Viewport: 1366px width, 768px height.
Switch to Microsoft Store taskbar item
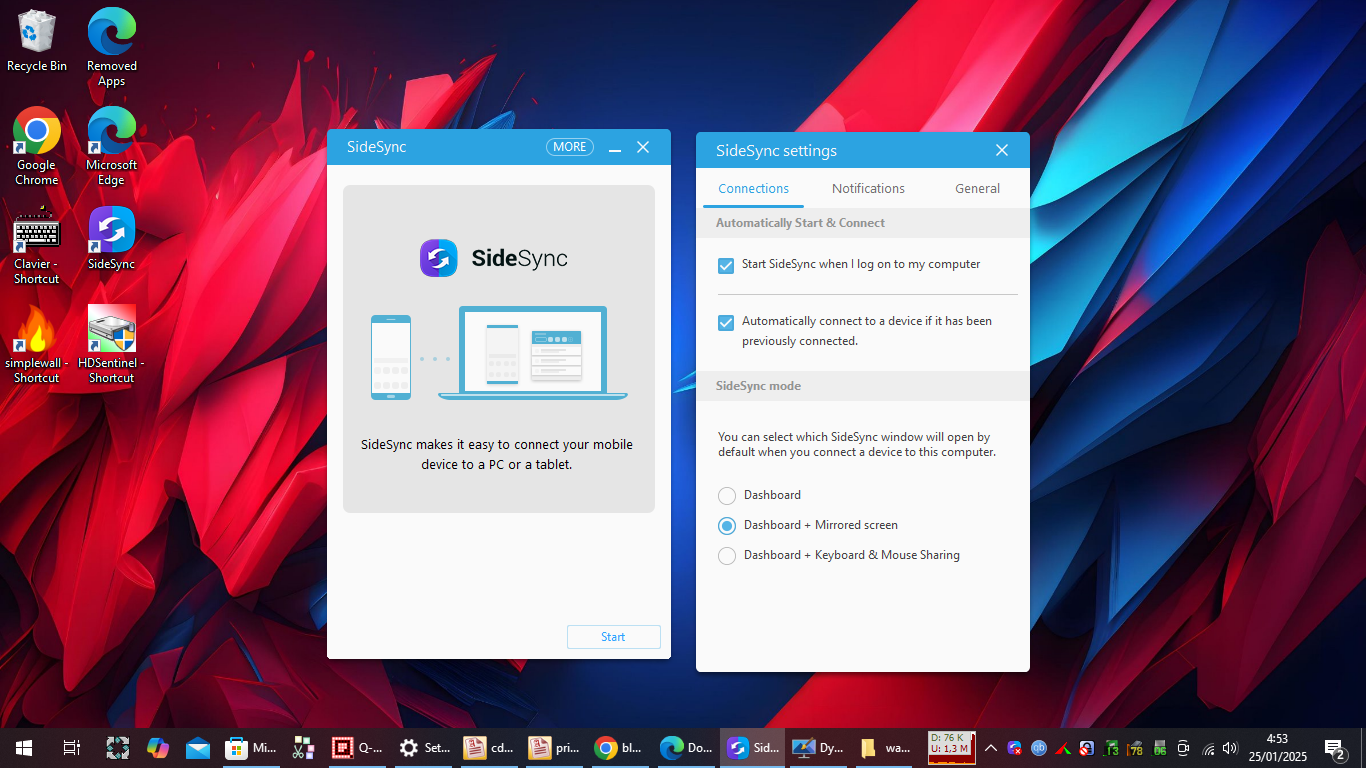(251, 747)
